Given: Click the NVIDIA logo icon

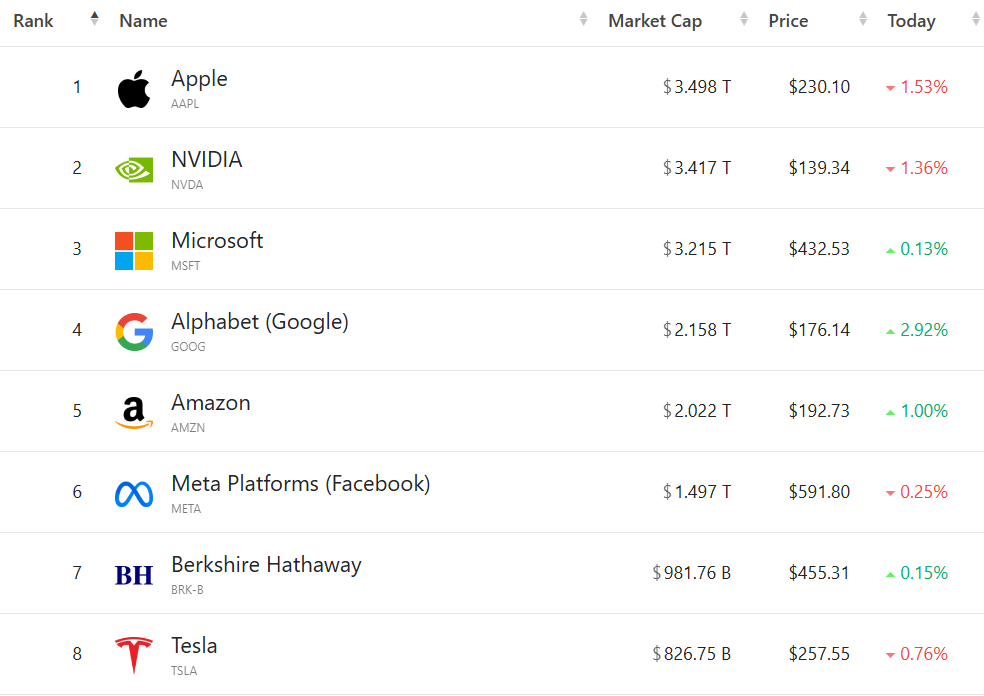Looking at the screenshot, I should (134, 169).
